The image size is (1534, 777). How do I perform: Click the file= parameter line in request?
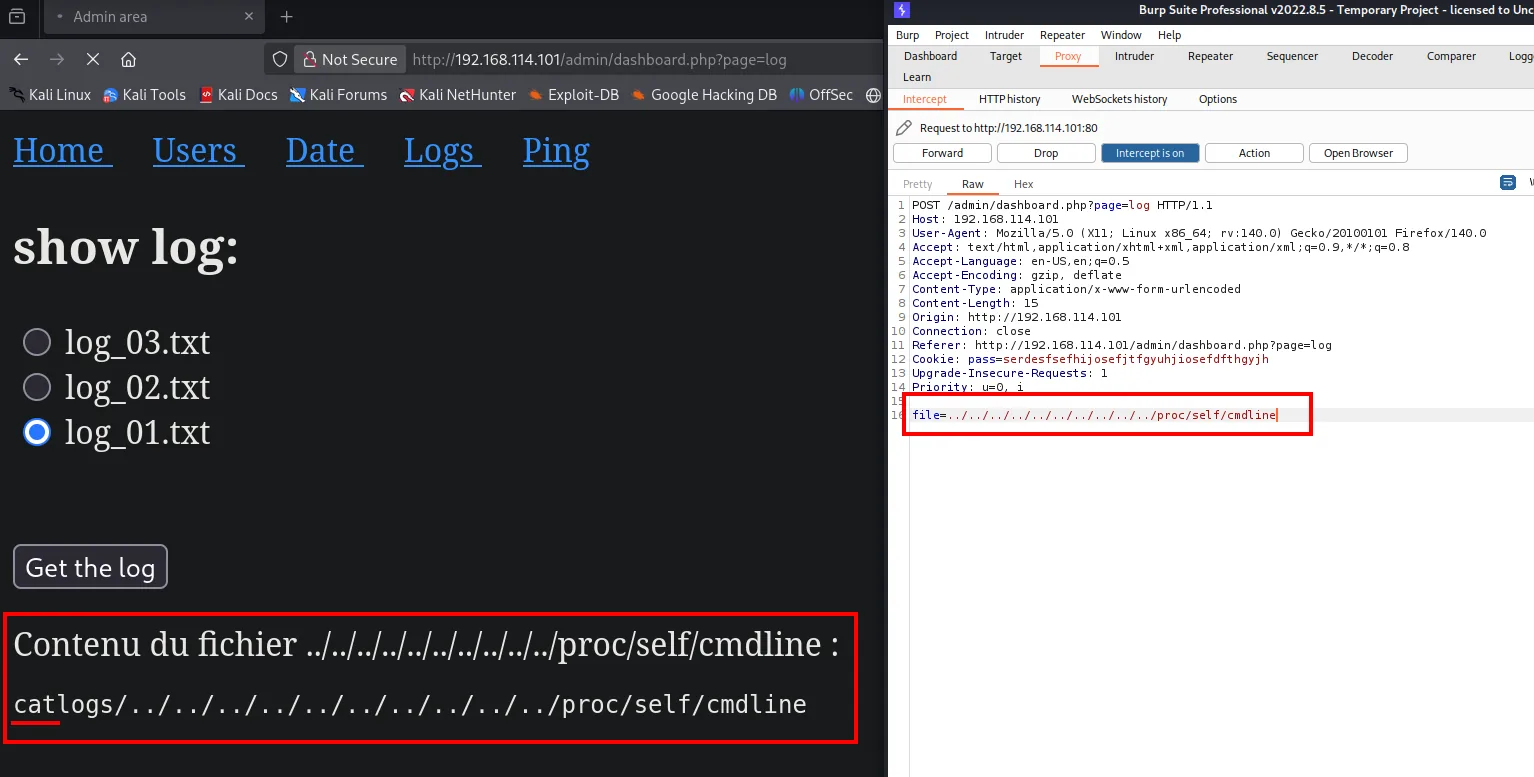pos(1094,415)
